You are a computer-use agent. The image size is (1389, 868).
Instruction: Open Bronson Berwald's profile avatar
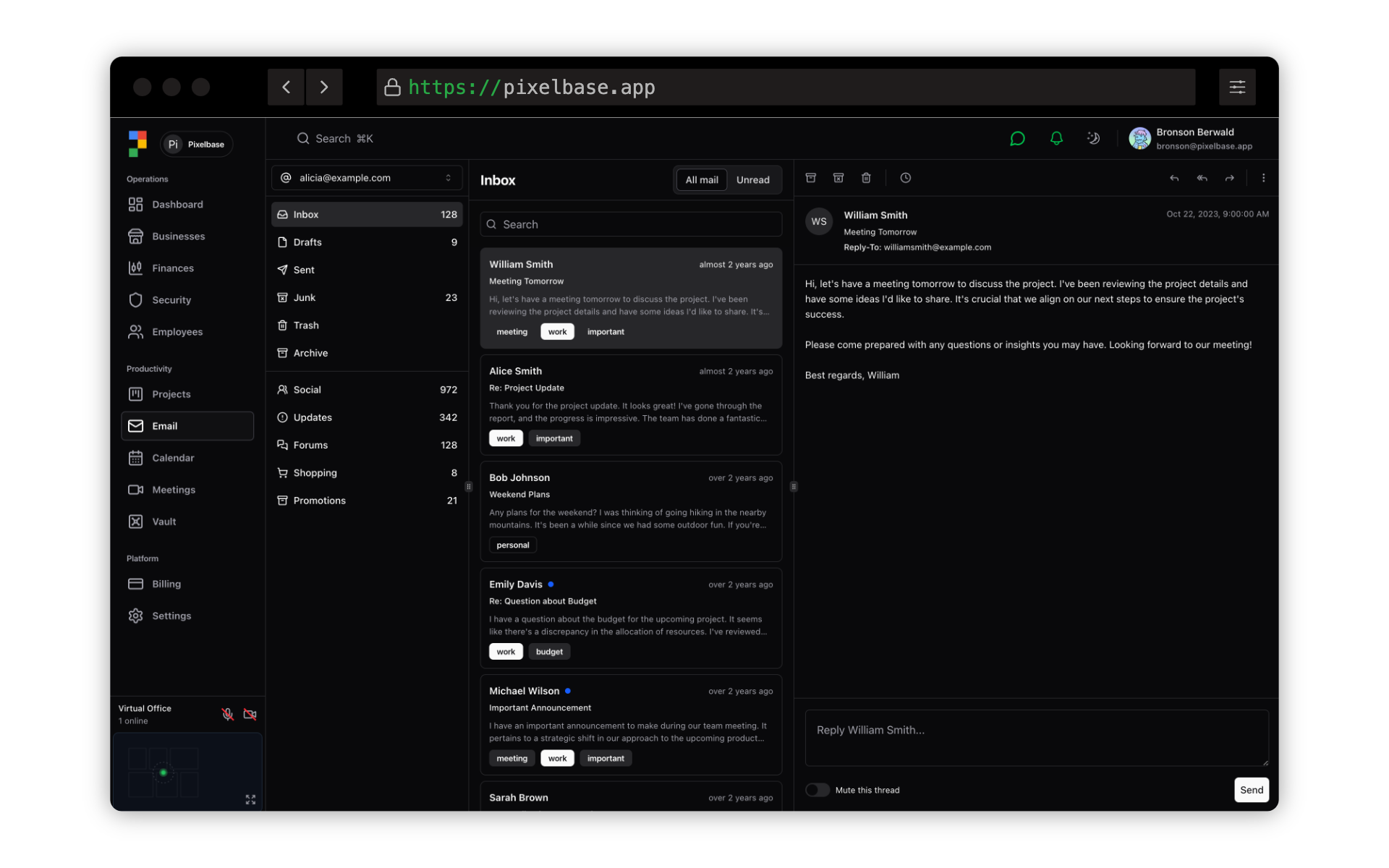pyautogui.click(x=1140, y=138)
